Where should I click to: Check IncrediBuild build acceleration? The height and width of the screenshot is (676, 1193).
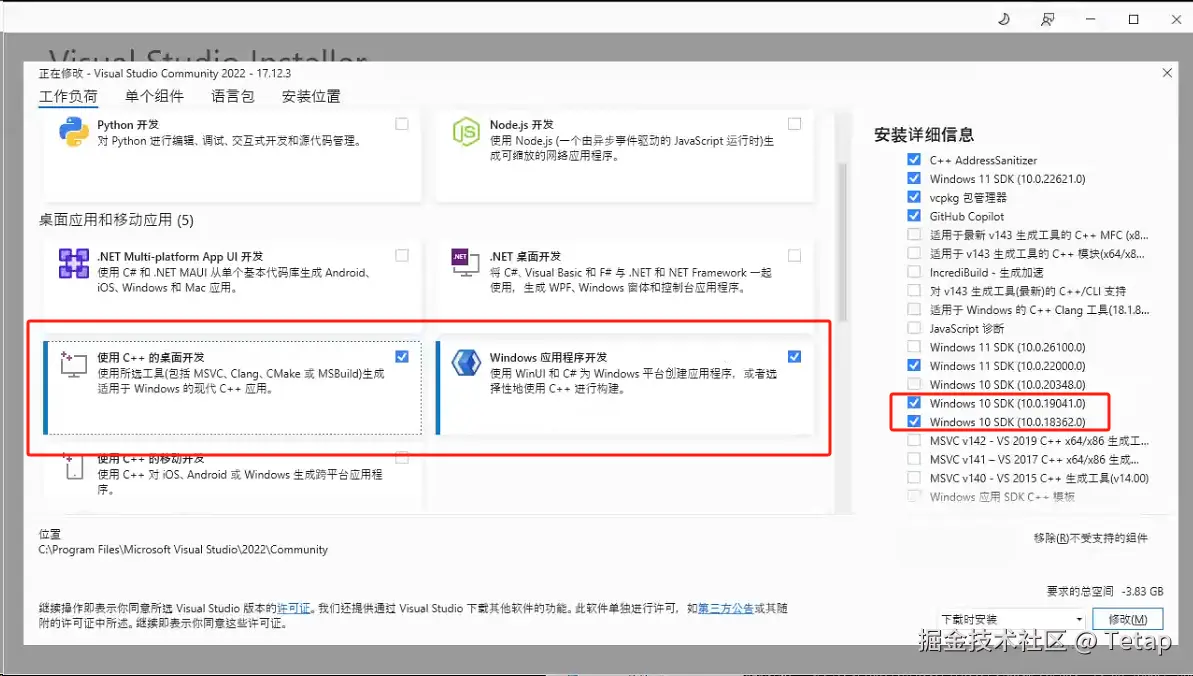[914, 272]
